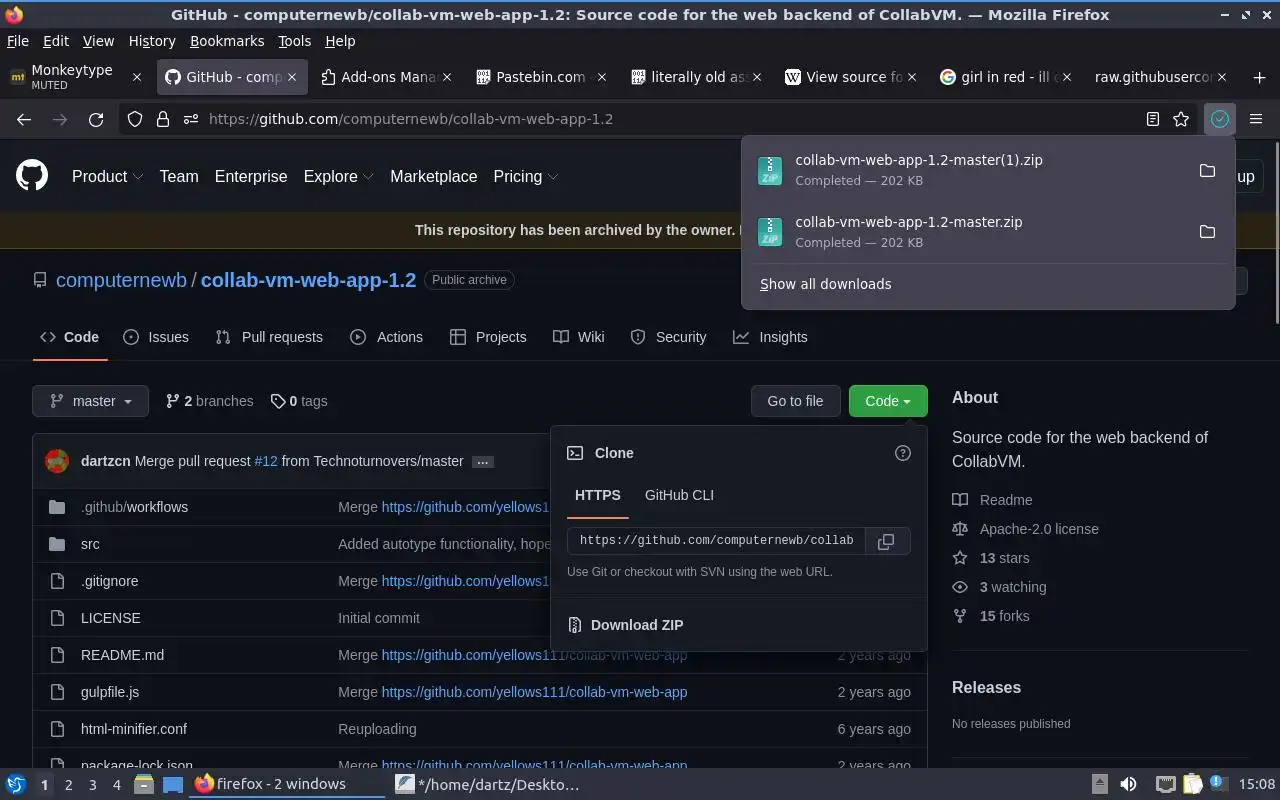Select the GitHub CLI clone tab
Screen dimensions: 1280x800
point(679,495)
